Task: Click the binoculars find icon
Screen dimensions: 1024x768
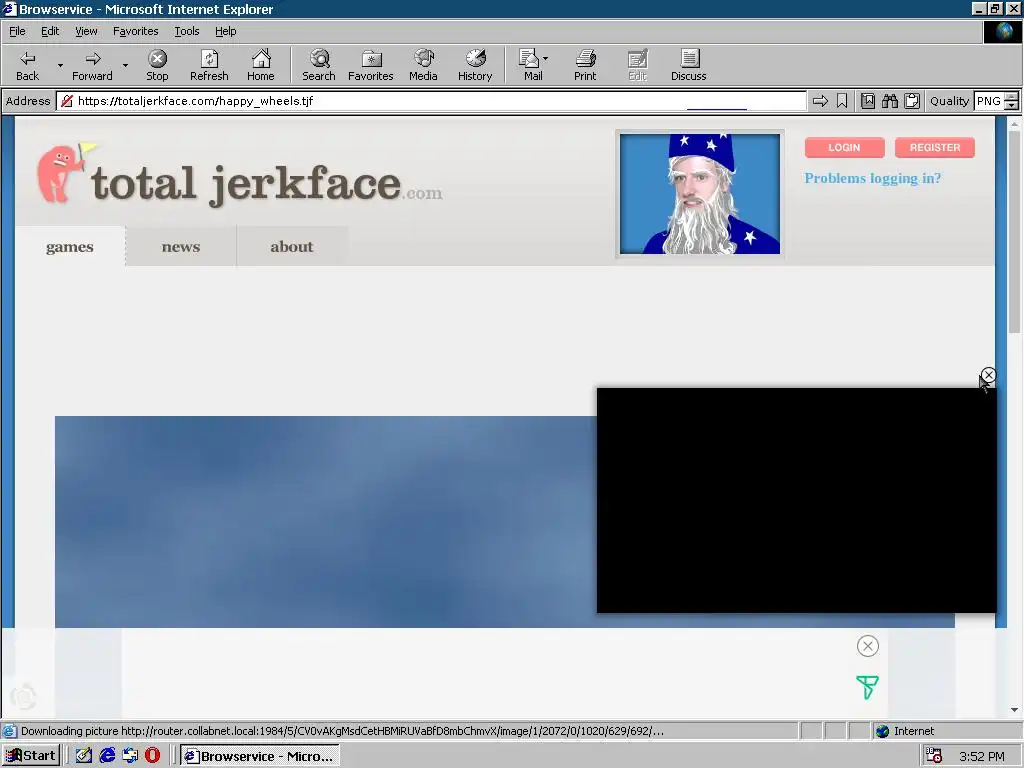Action: pos(889,101)
